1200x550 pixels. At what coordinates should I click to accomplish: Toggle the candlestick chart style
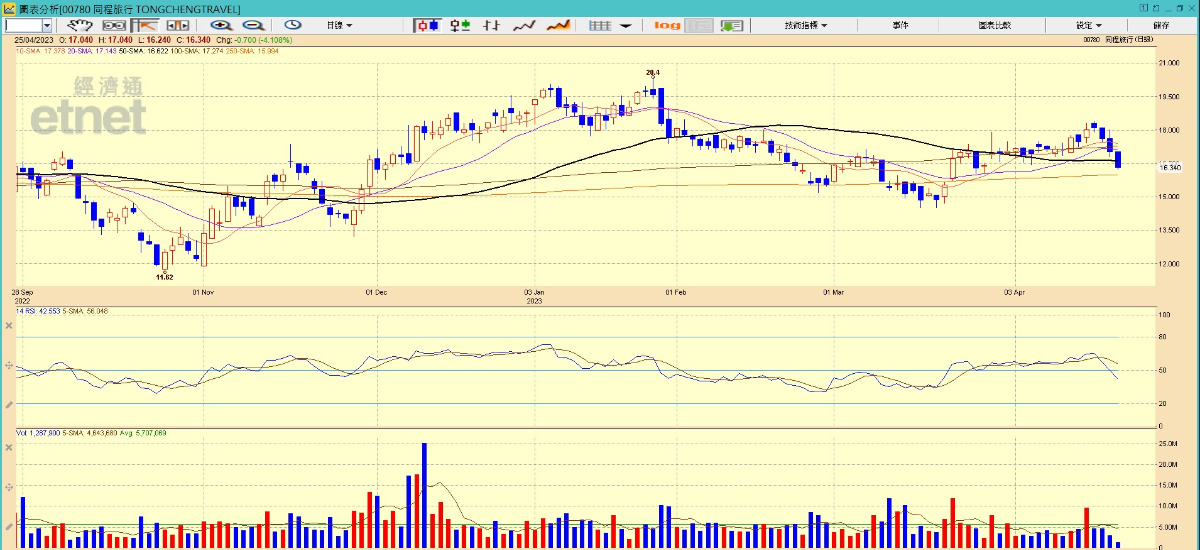click(428, 25)
